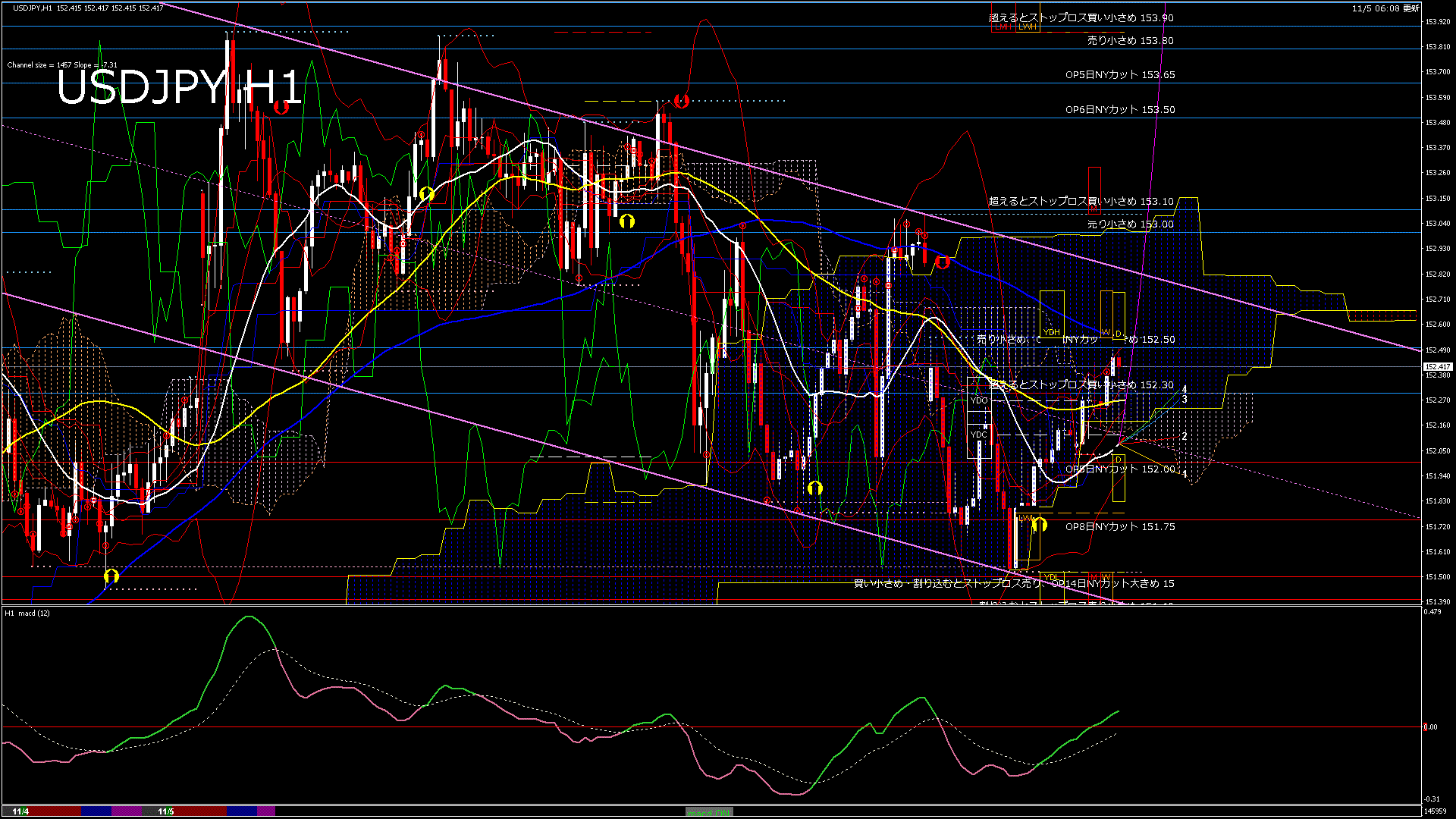Click the first dark red session bar
This screenshot has height=819, width=1456.
(55, 811)
